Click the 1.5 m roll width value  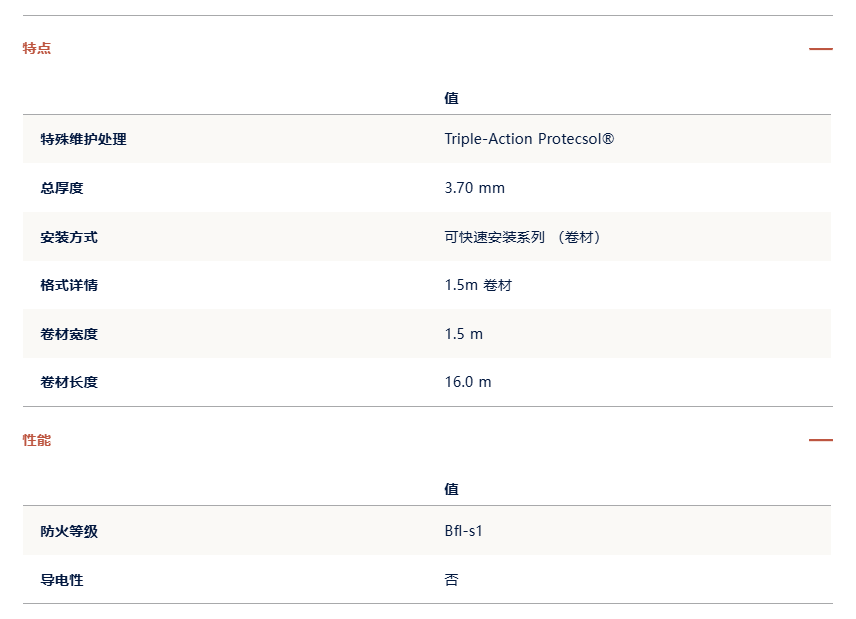(x=463, y=334)
